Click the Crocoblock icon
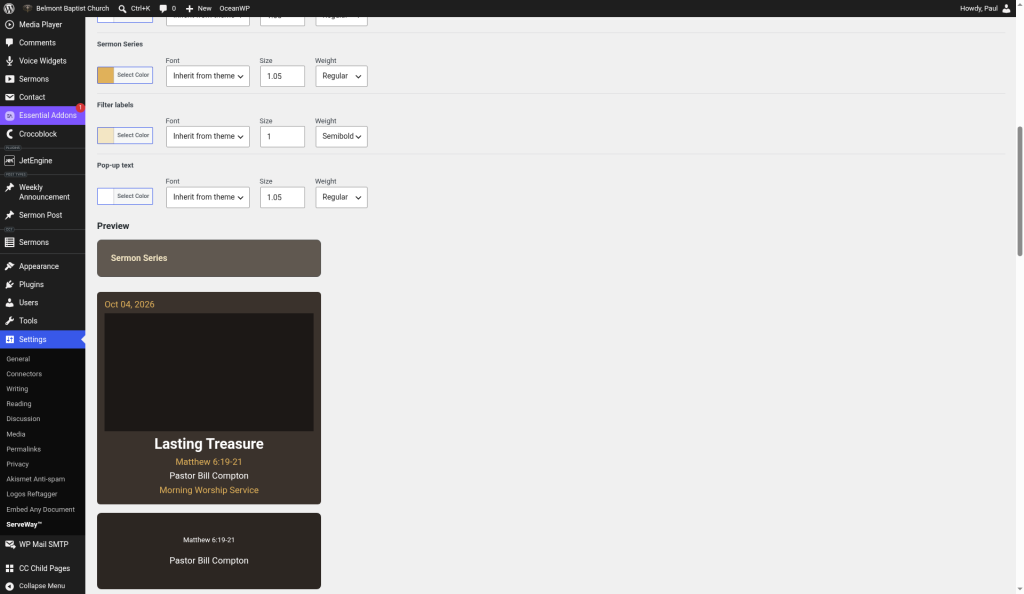 [9, 134]
